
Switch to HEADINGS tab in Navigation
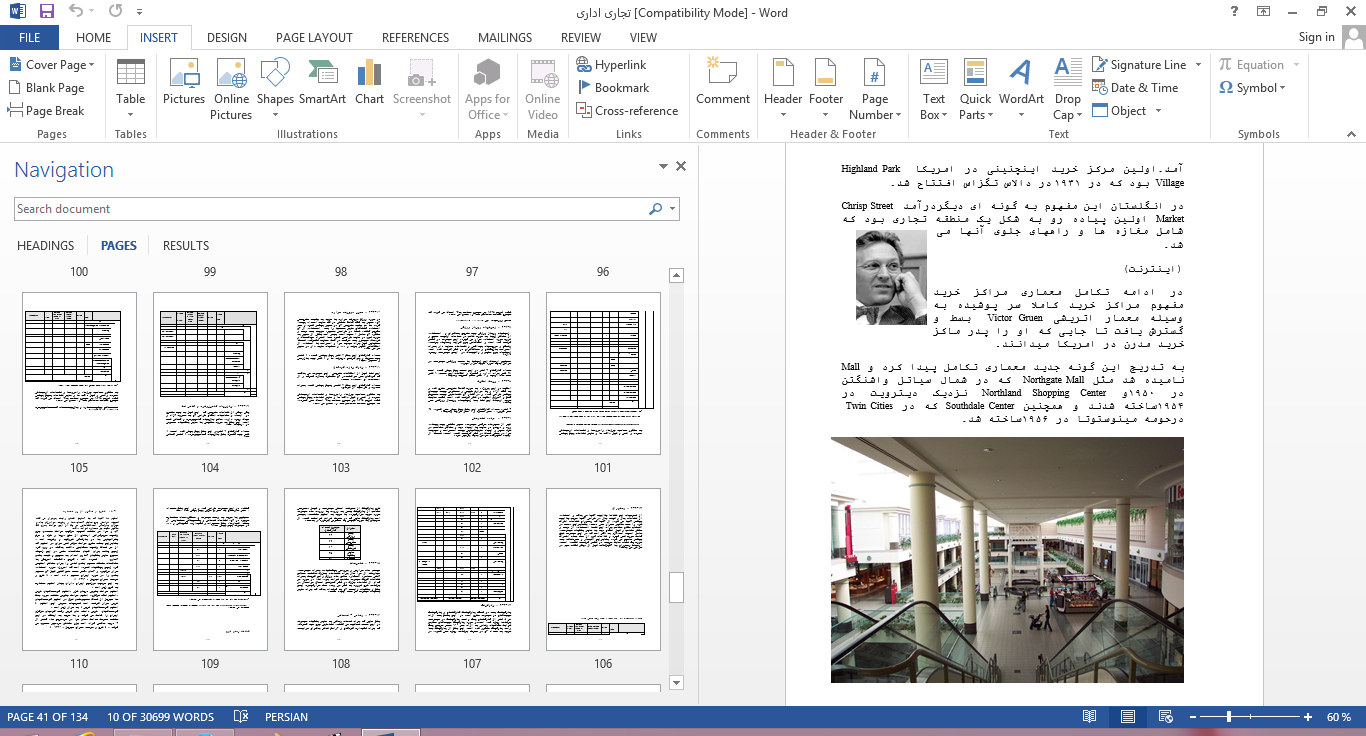coord(46,246)
